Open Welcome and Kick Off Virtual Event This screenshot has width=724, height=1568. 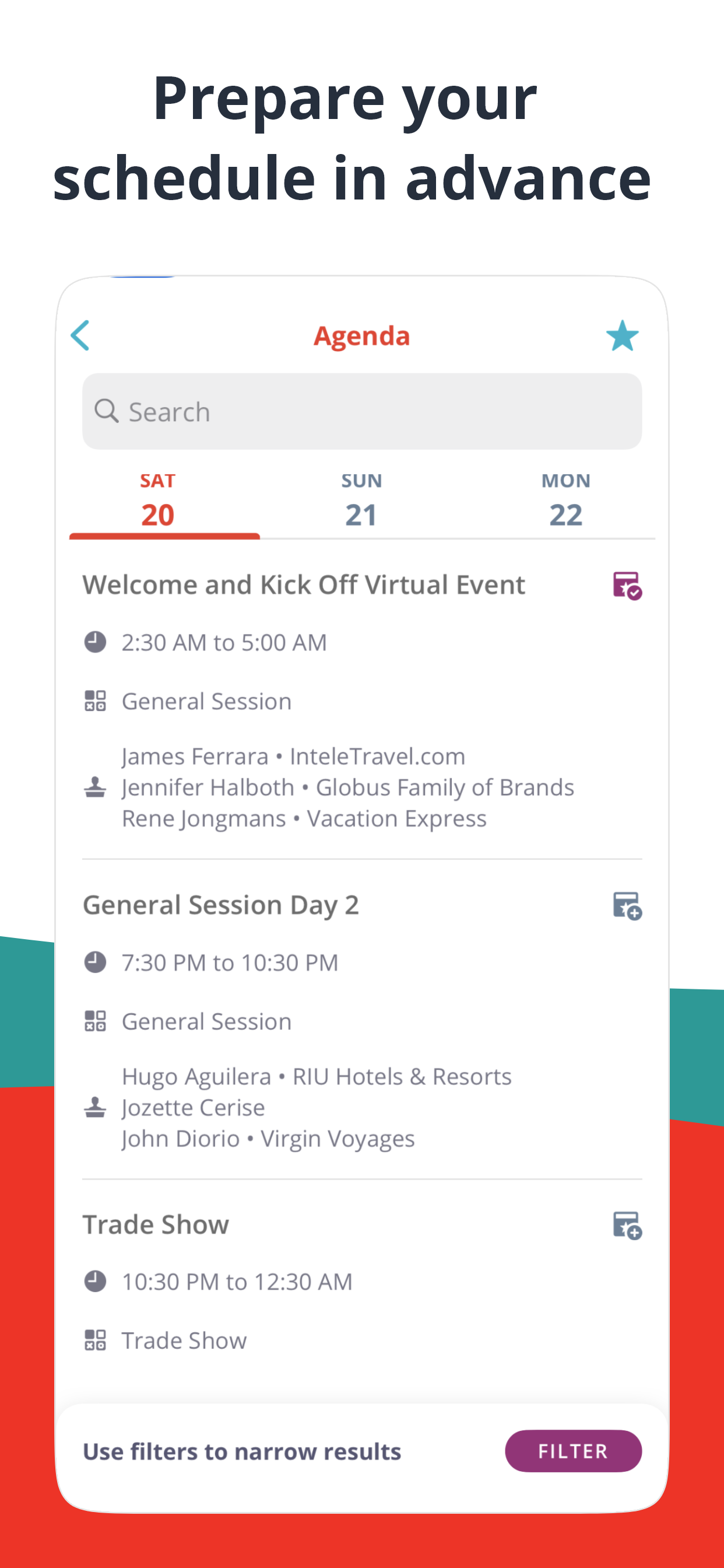pyautogui.click(x=304, y=585)
